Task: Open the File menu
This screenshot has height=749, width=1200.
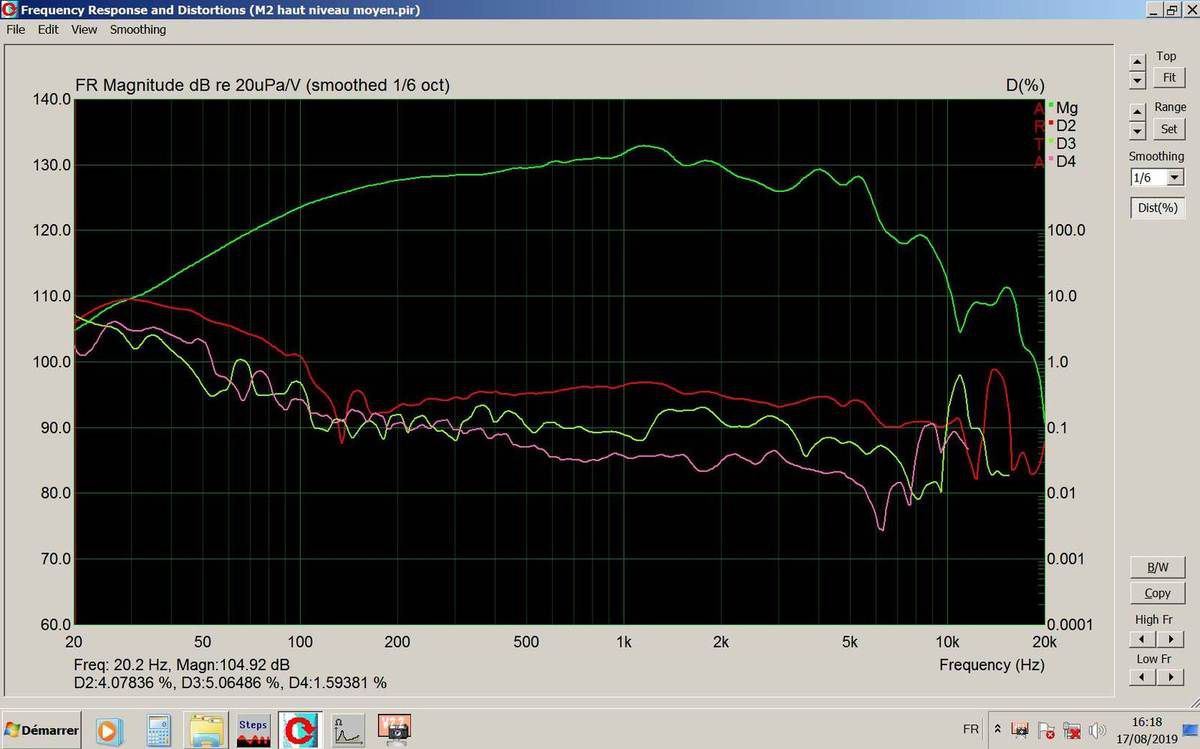Action: pyautogui.click(x=16, y=30)
